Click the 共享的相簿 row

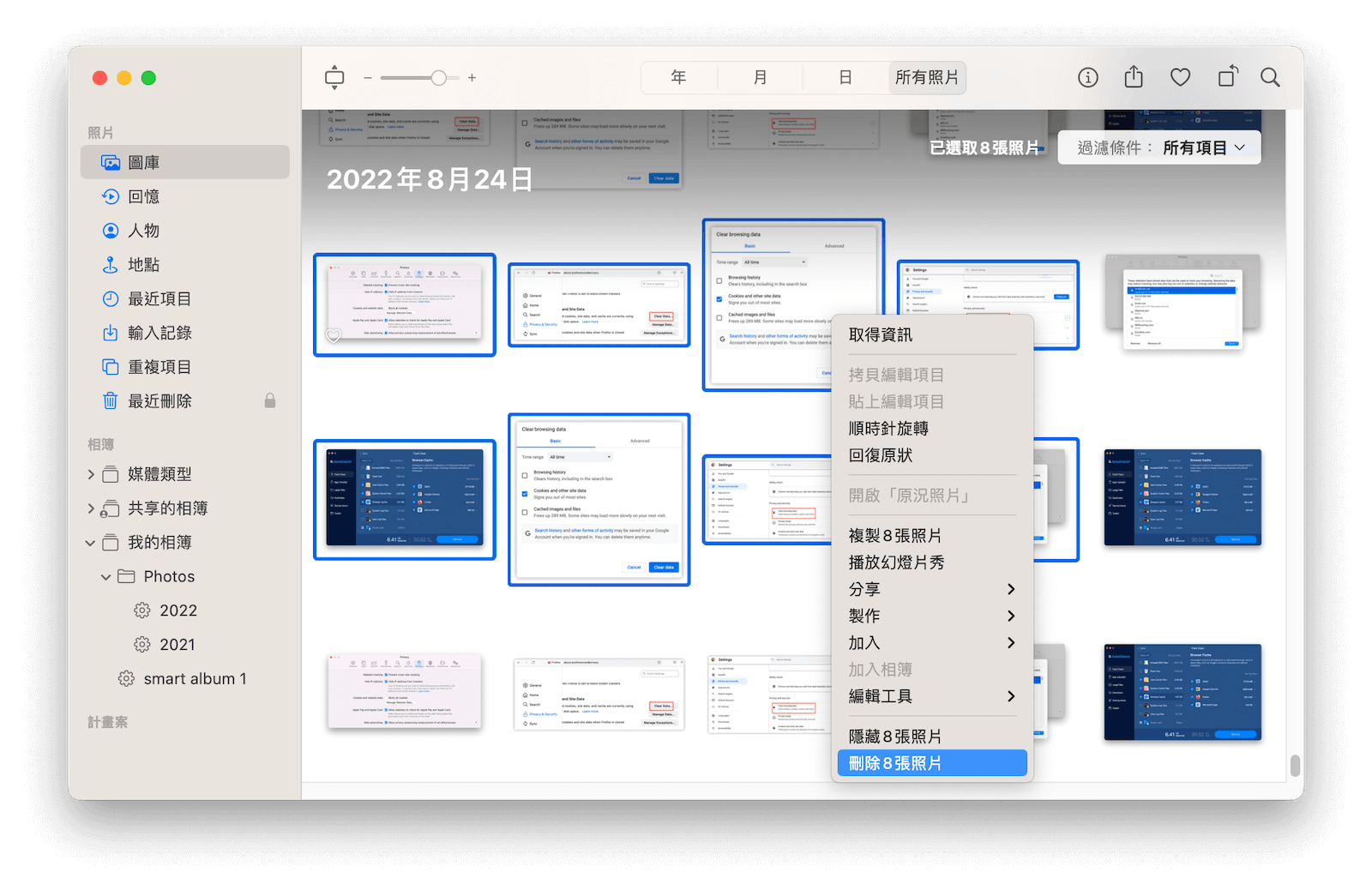[x=185, y=508]
